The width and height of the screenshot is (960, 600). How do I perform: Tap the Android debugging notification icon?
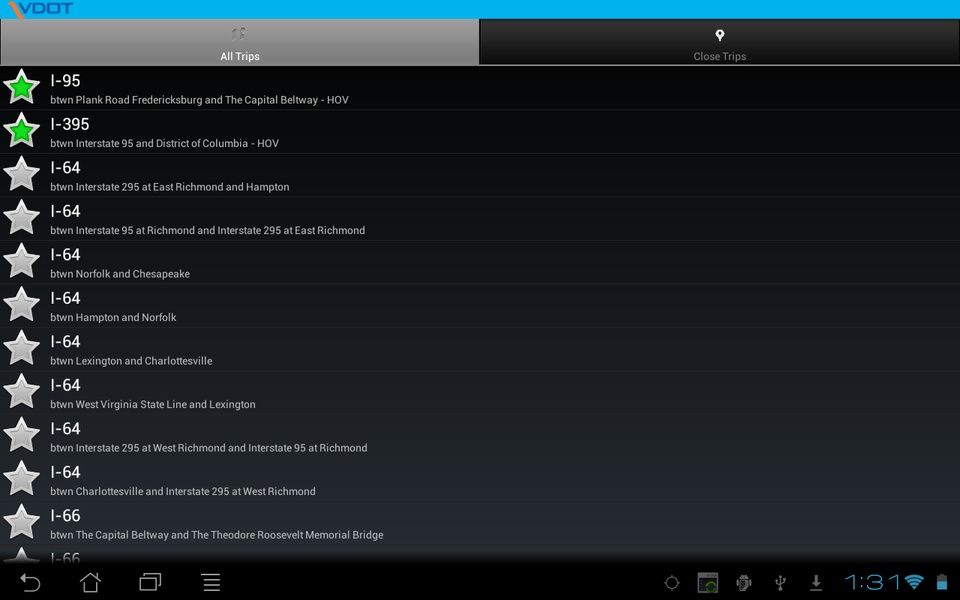(744, 583)
